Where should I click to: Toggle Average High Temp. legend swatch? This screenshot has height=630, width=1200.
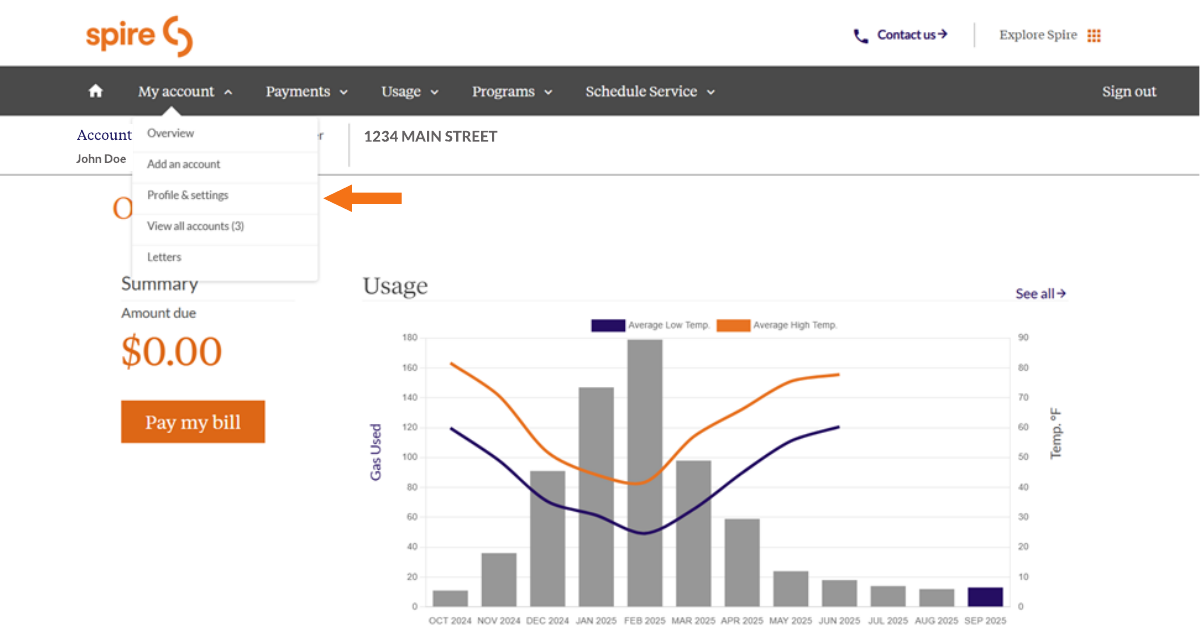click(732, 325)
